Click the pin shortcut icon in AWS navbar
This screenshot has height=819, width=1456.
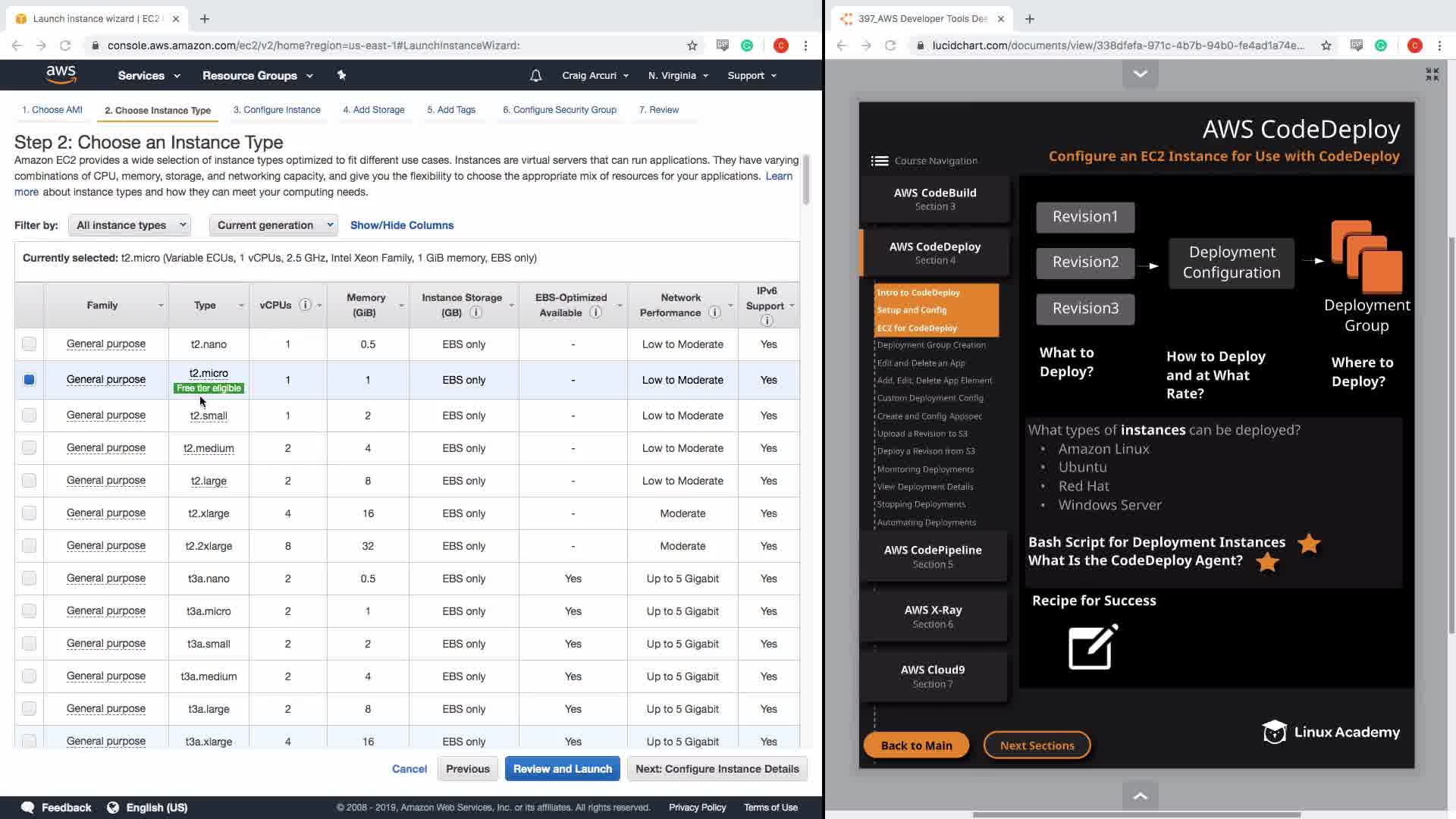click(x=341, y=75)
